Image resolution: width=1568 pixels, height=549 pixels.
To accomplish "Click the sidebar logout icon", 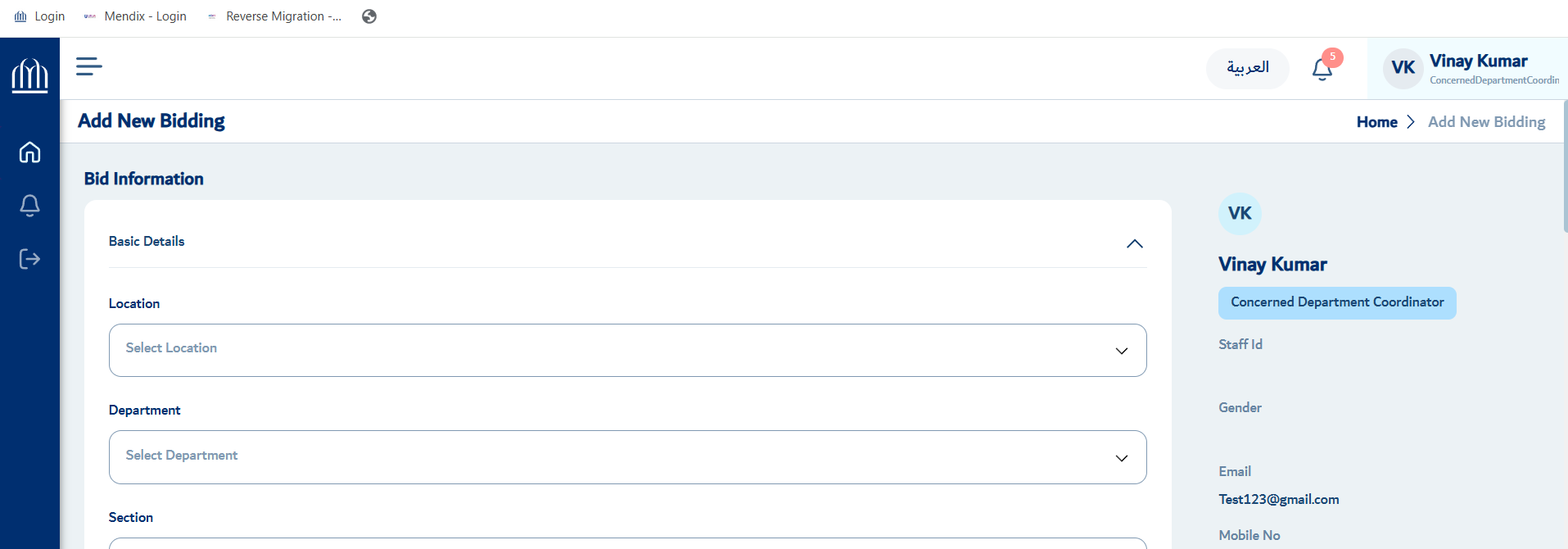I will click(29, 259).
